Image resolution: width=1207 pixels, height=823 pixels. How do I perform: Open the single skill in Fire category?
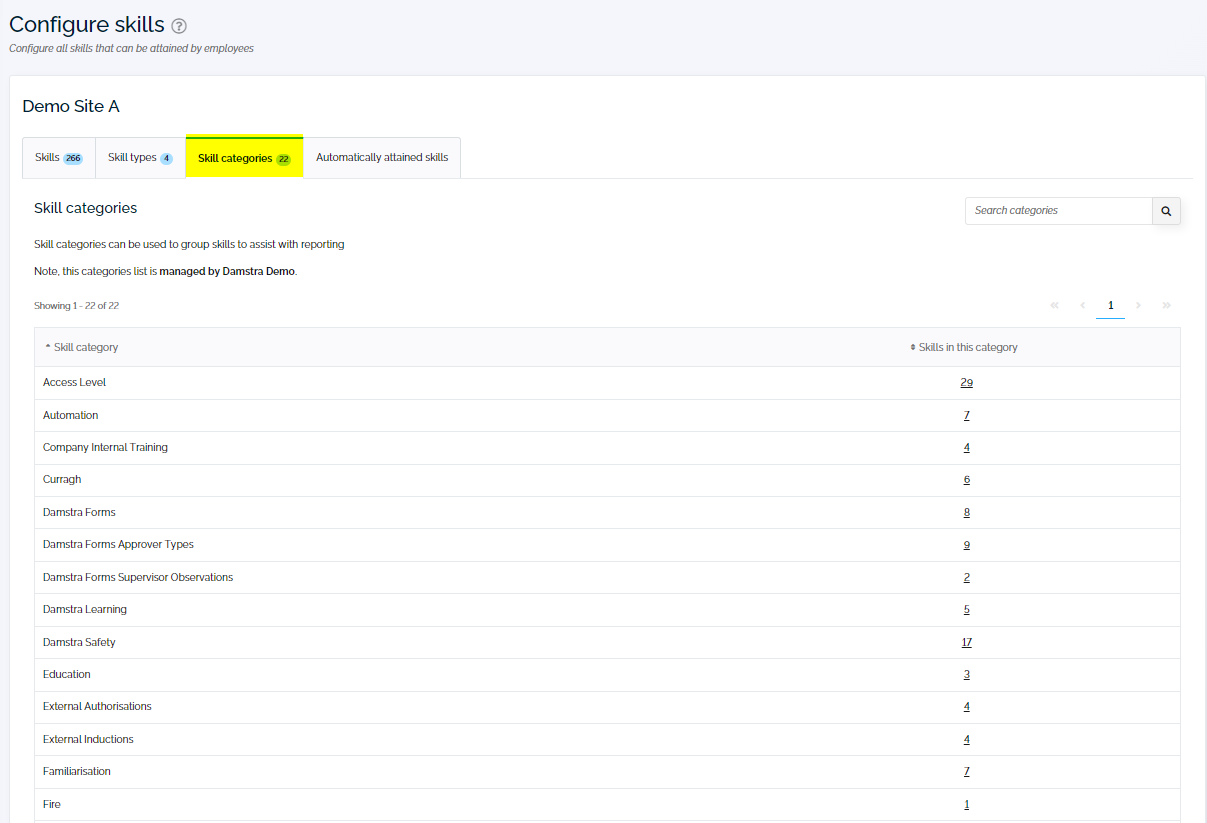[x=966, y=803]
